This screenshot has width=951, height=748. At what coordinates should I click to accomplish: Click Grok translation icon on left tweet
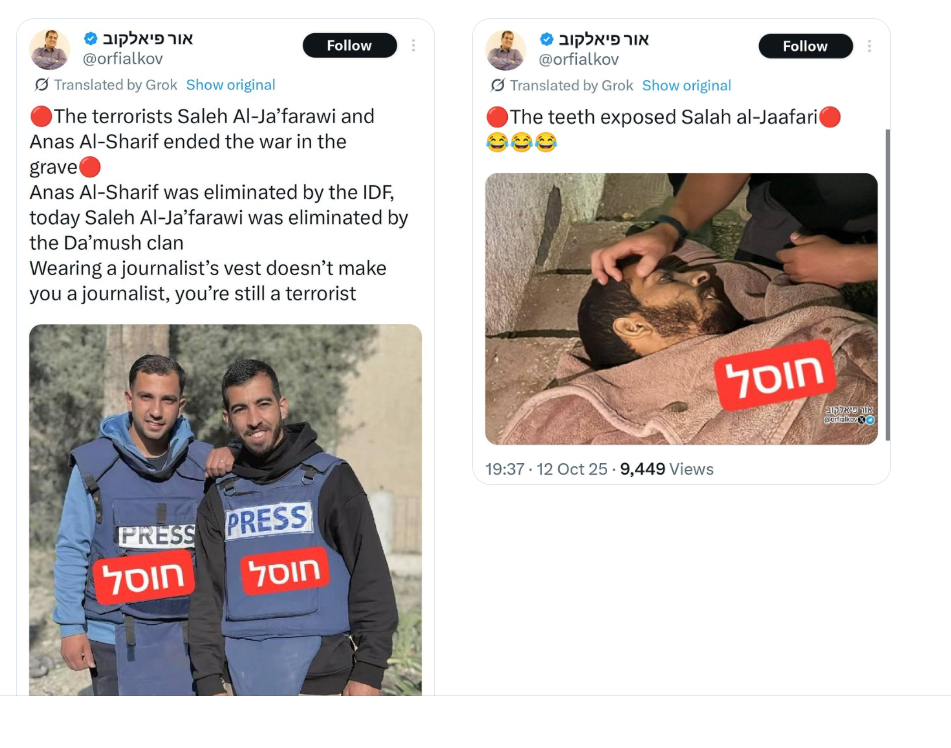pyautogui.click(x=41, y=84)
